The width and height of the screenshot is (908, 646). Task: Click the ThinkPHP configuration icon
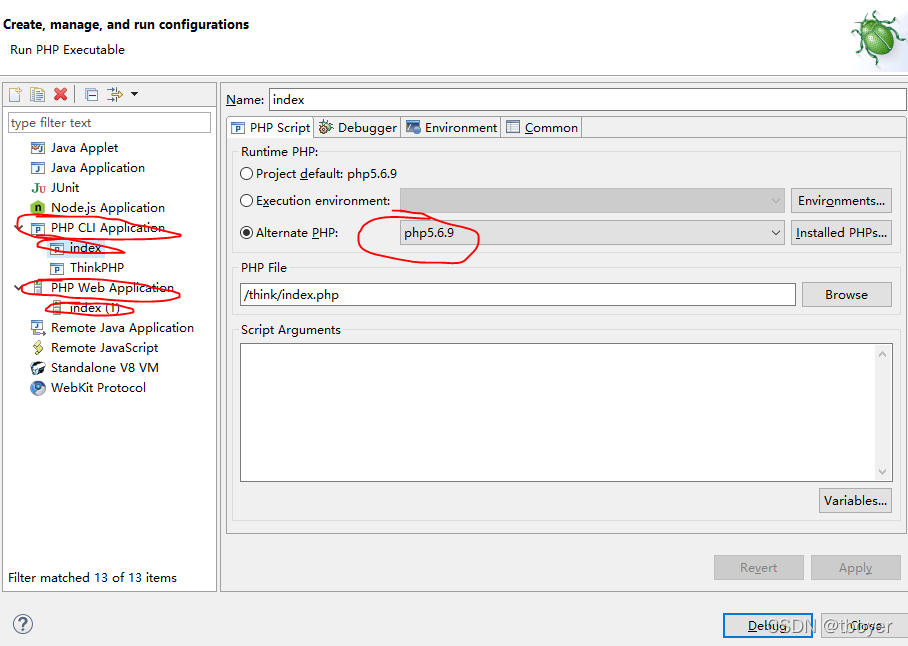click(57, 268)
